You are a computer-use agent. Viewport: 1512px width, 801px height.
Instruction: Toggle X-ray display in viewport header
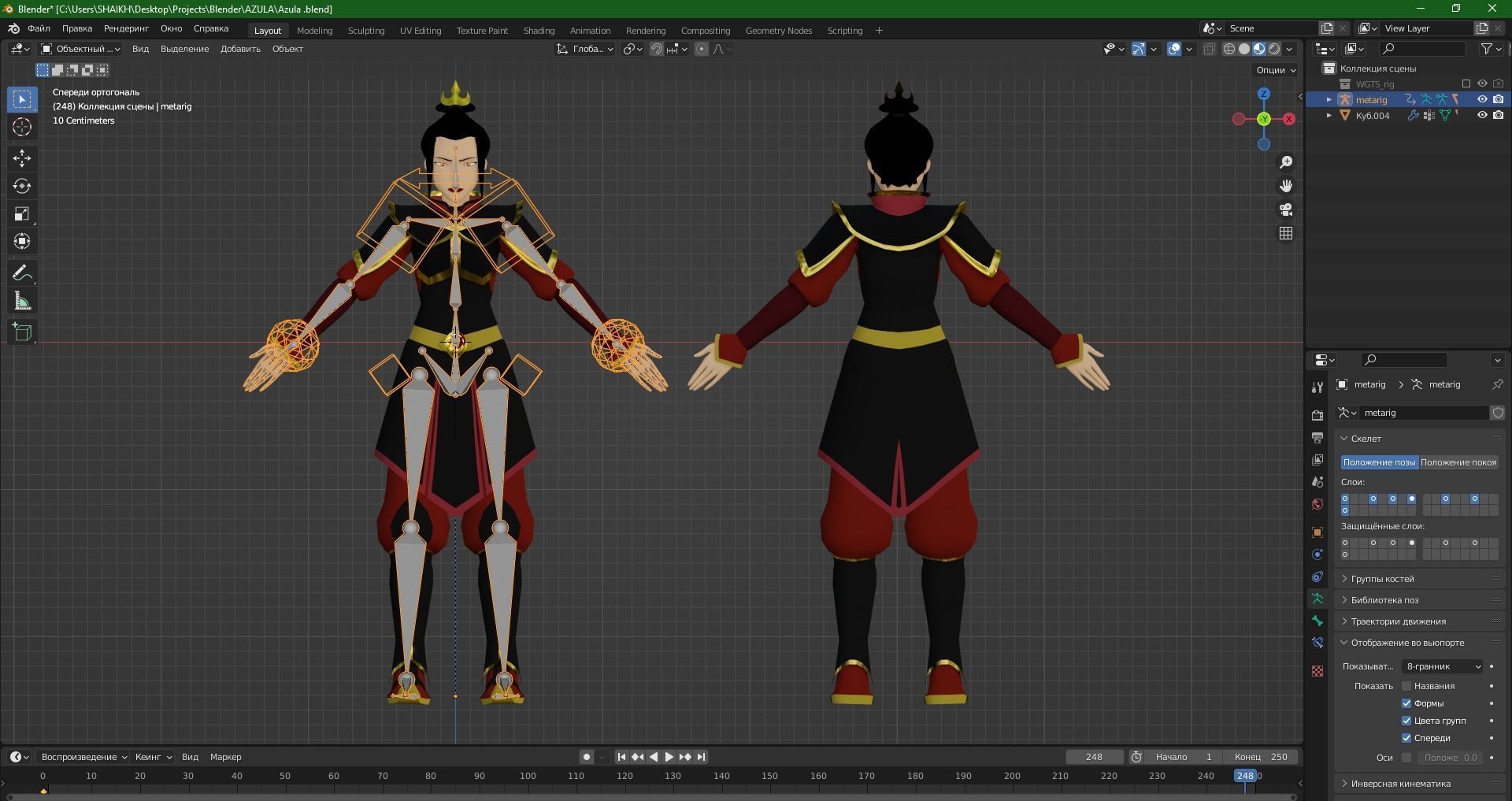[x=1209, y=49]
